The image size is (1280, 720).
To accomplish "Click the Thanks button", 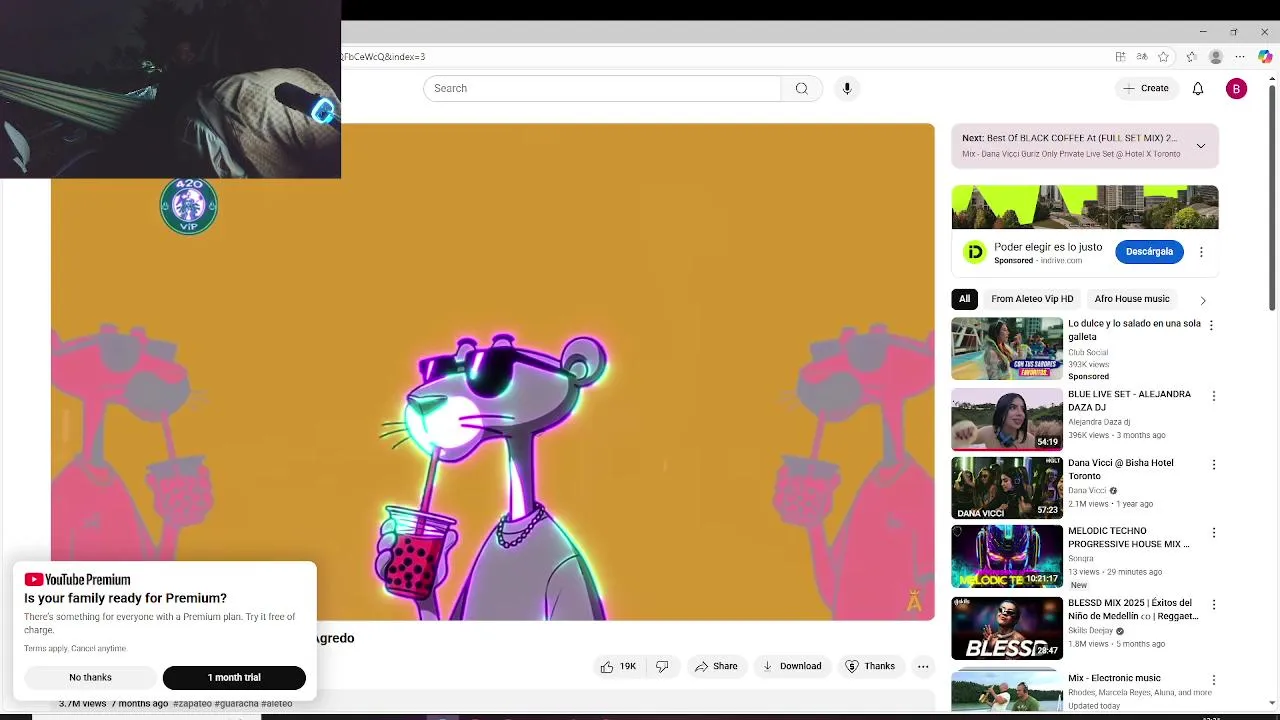I will (x=870, y=666).
